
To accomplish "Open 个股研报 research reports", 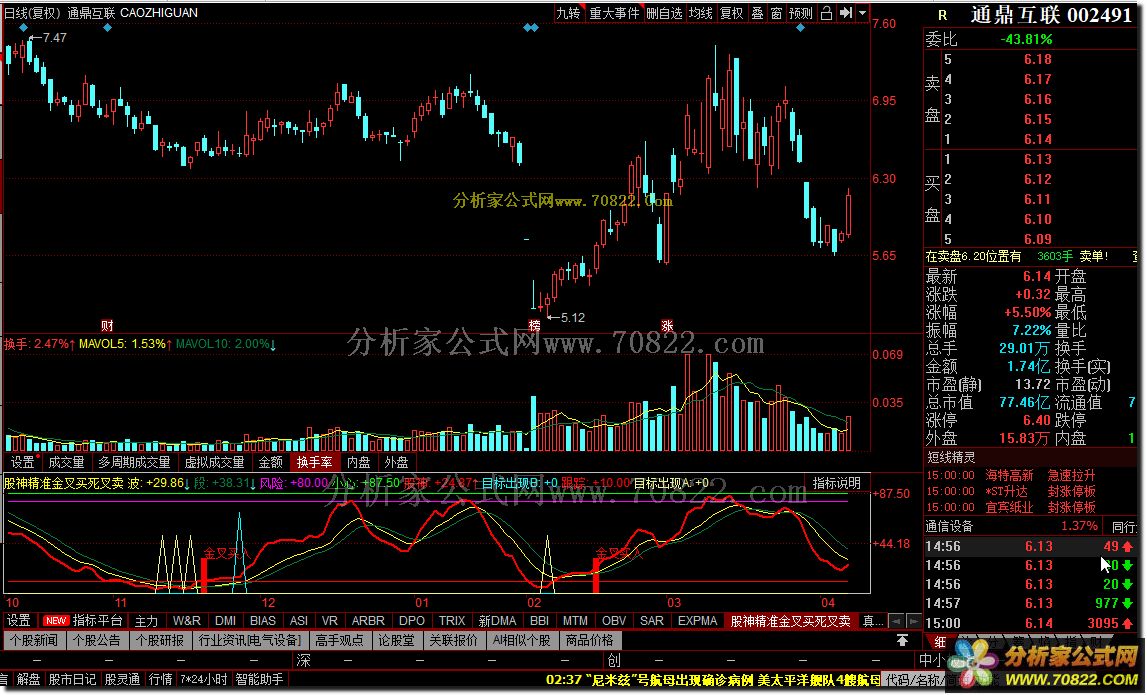I will 160,640.
